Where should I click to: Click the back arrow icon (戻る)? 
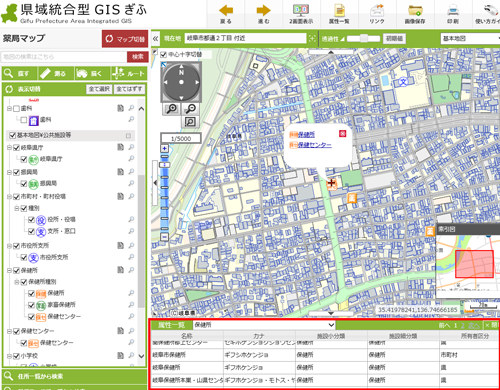coord(226,10)
